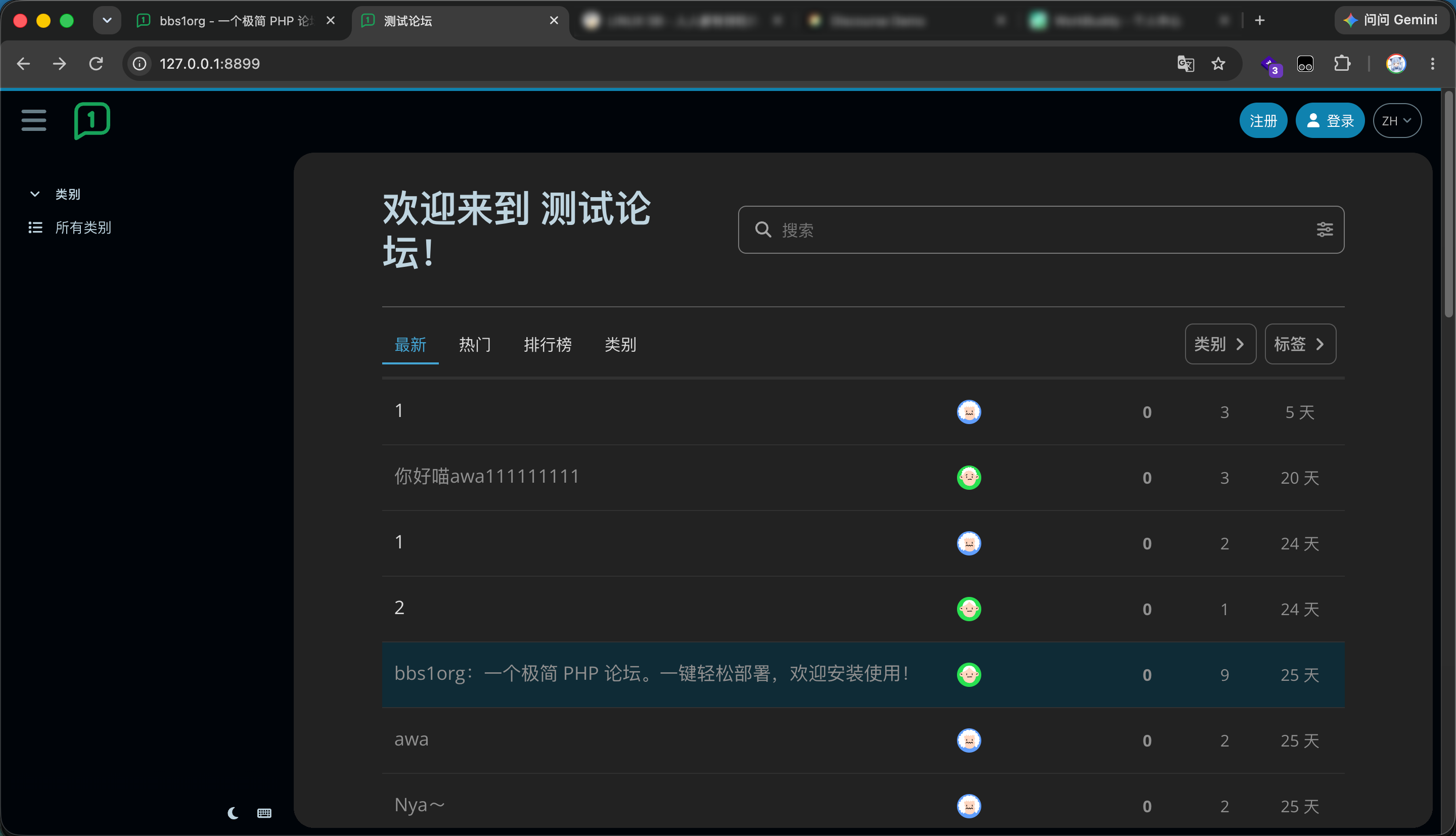This screenshot has height=836, width=1456.
Task: Switch to the 'bbs1org - 一个极简 PHP' browser tab
Action: [x=237, y=21]
